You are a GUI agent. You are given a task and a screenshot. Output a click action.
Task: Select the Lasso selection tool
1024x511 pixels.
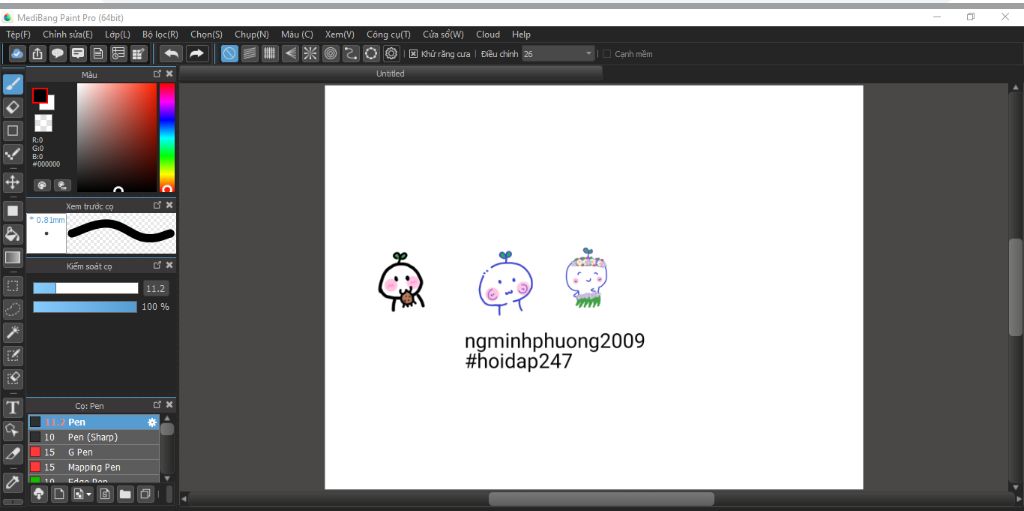point(12,309)
